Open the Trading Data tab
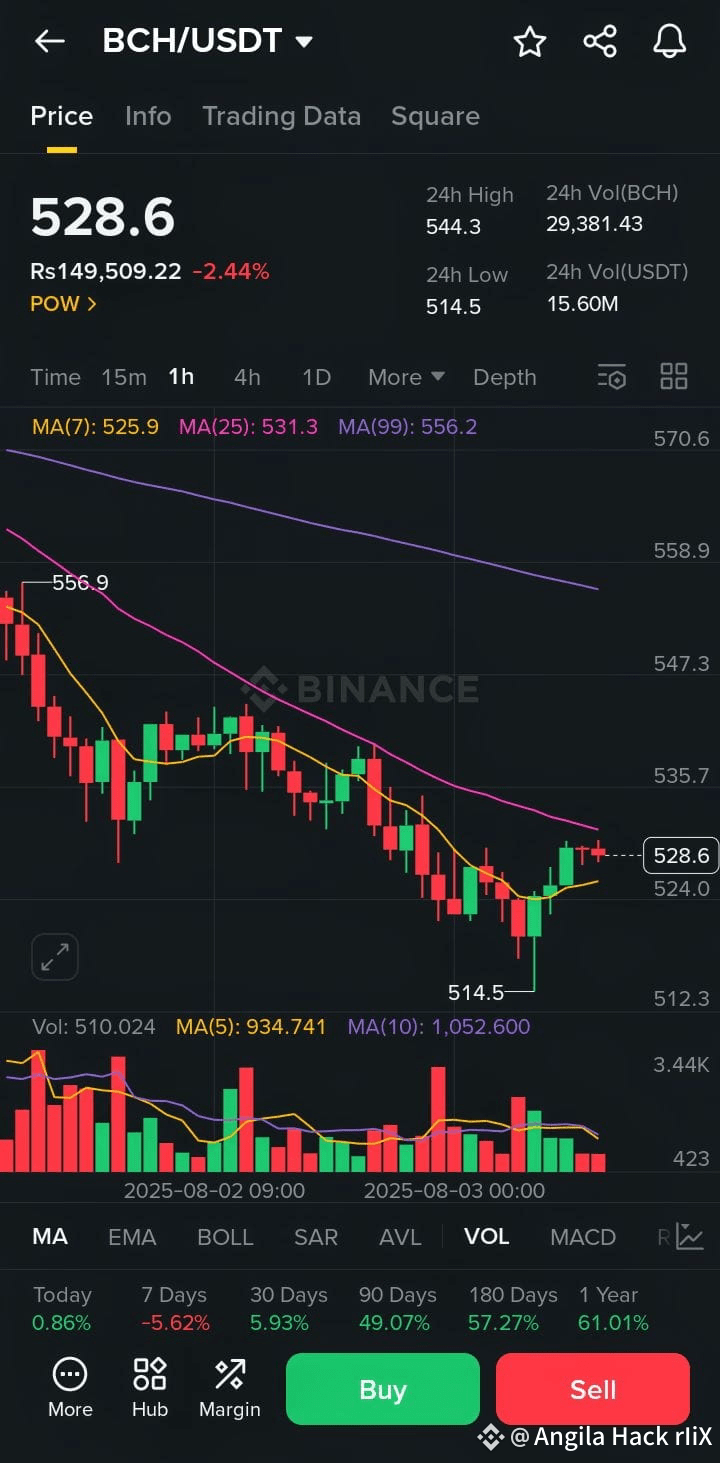Image resolution: width=720 pixels, height=1463 pixels. (x=281, y=116)
